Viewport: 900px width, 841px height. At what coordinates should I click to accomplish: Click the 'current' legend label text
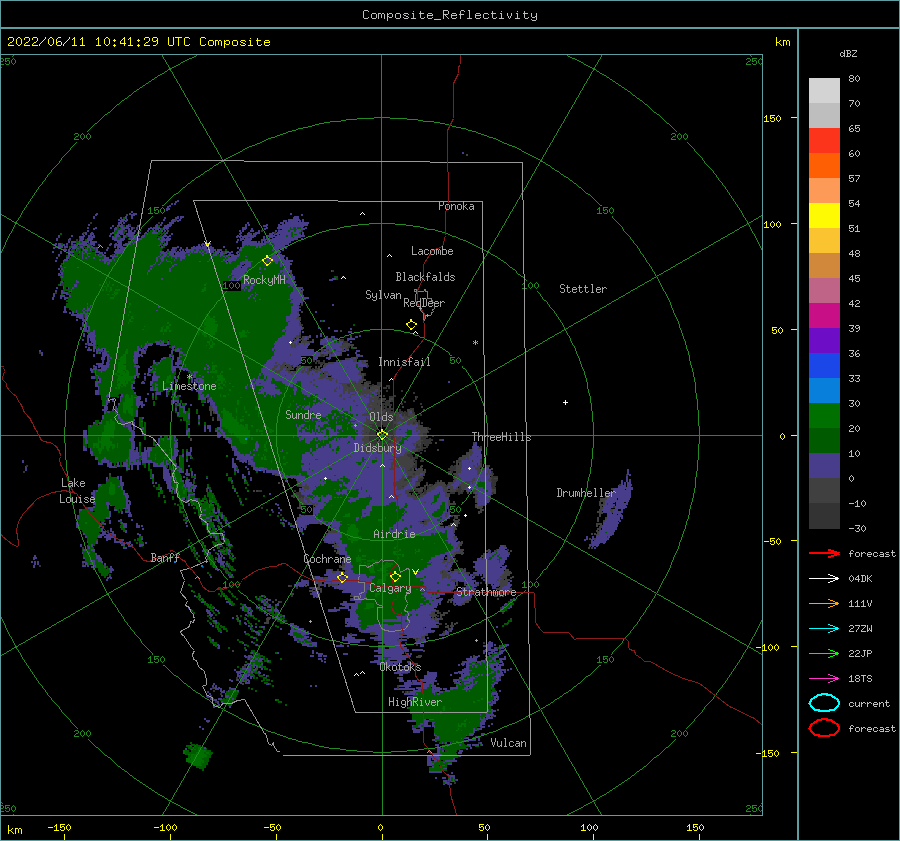[x=869, y=703]
